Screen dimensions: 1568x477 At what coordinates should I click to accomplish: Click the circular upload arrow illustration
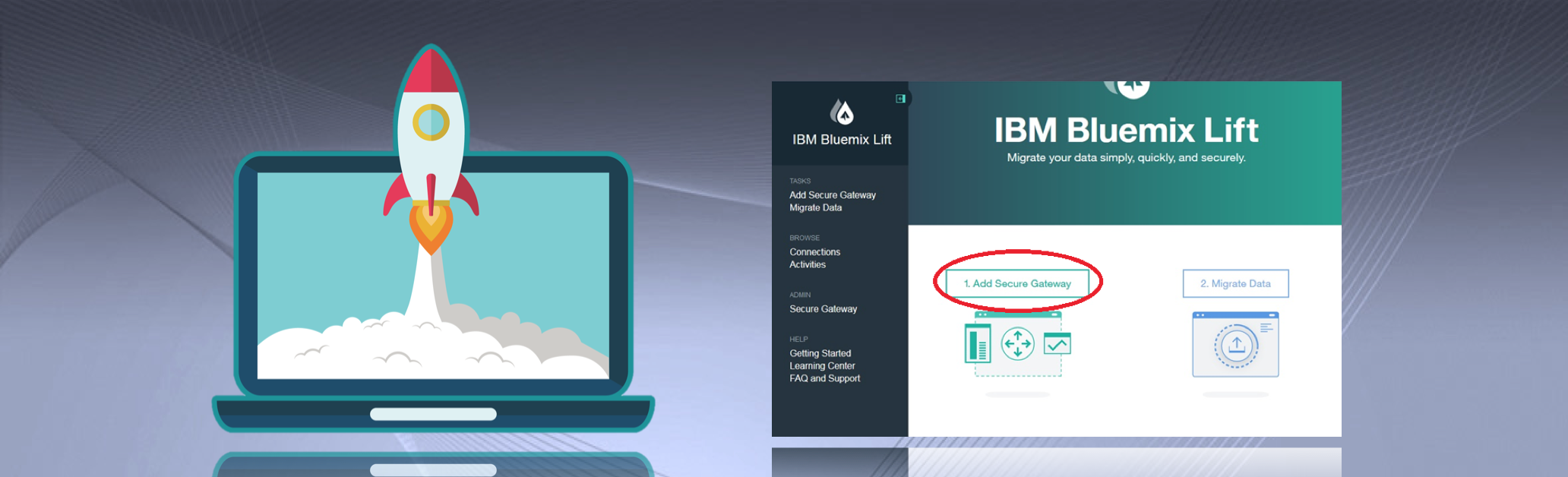[1236, 346]
